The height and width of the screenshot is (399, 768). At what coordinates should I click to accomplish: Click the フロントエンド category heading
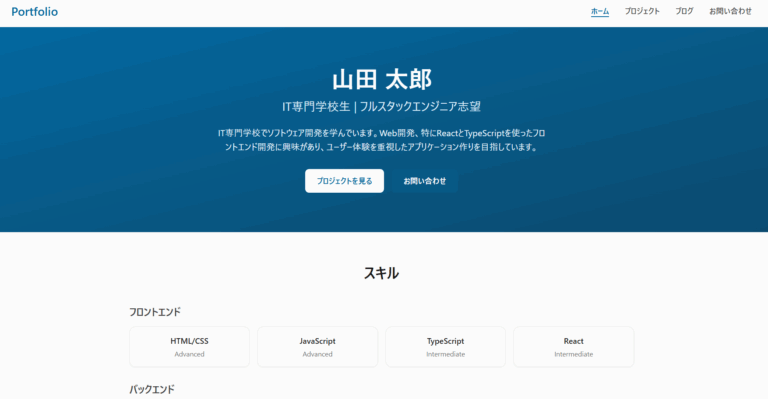click(155, 312)
